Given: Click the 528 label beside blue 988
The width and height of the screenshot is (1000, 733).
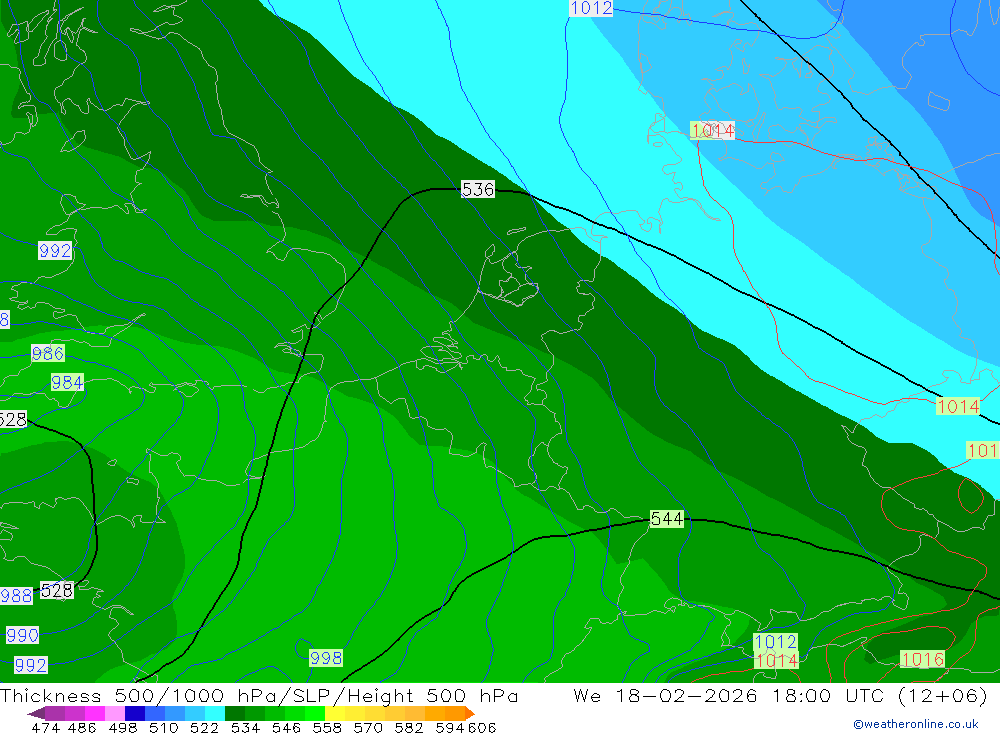Looking at the screenshot, I should click(57, 590).
